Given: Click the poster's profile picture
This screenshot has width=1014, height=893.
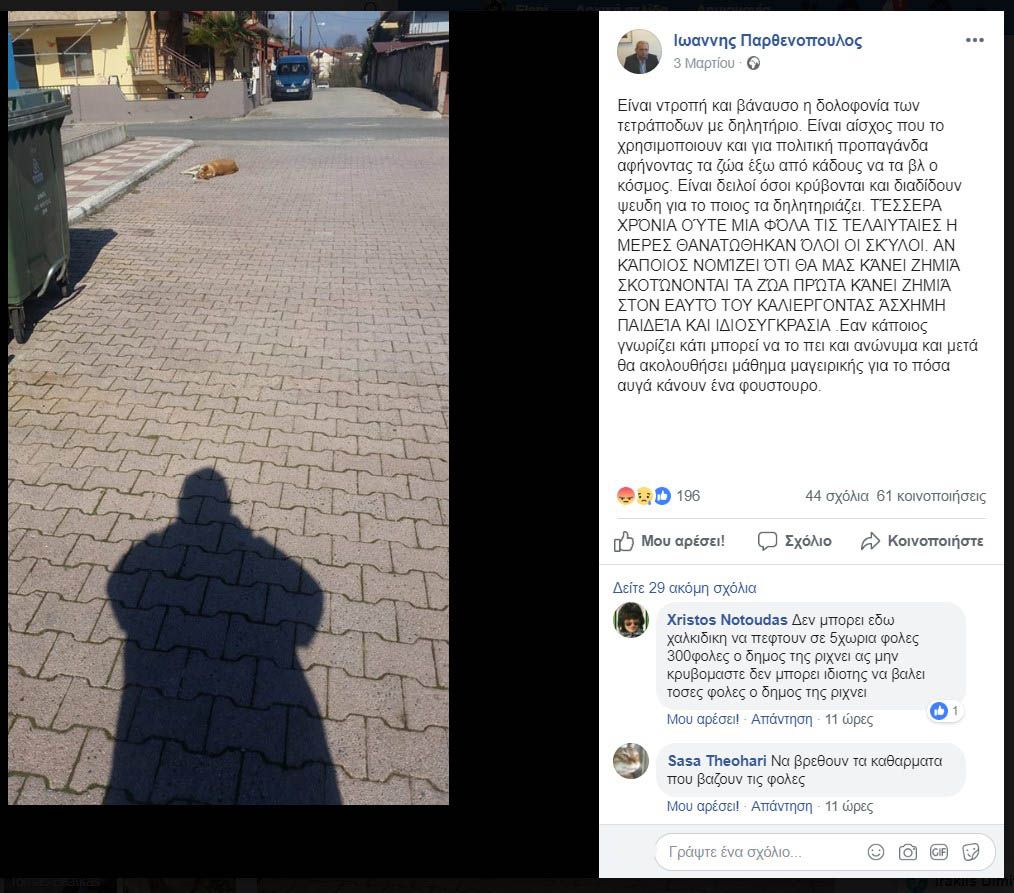Looking at the screenshot, I should [639, 51].
